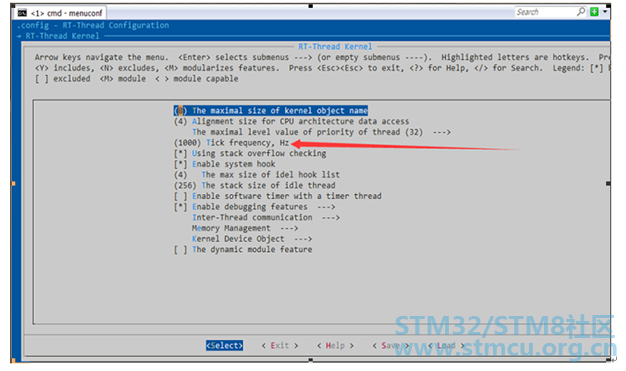The height and width of the screenshot is (371, 626).
Task: Click the Help button
Action: click(335, 345)
